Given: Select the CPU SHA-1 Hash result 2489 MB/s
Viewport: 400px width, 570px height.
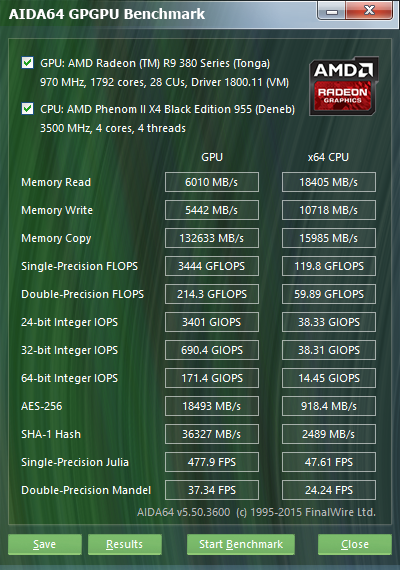Looking at the screenshot, I should 329,434.
